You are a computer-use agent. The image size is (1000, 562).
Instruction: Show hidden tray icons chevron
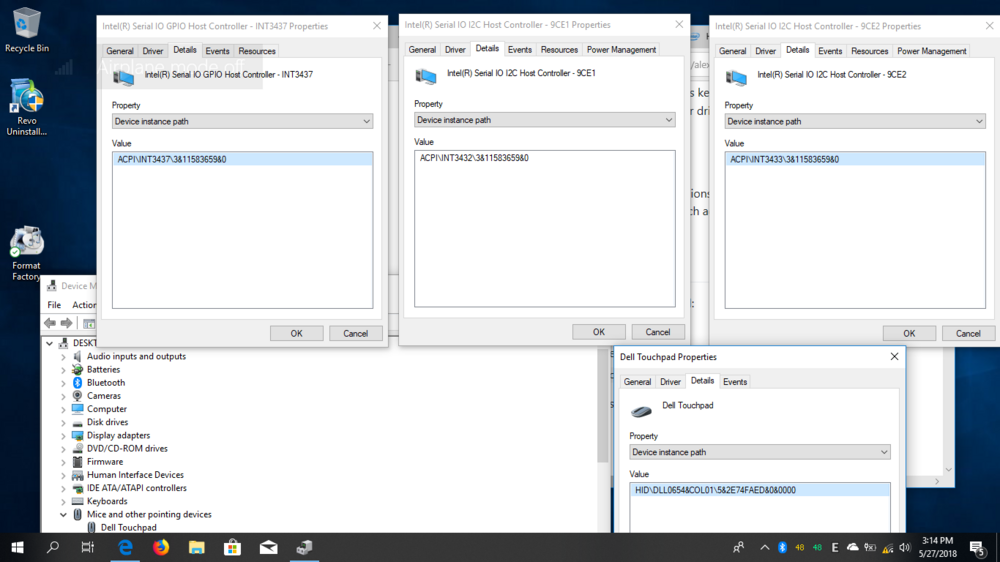tap(764, 547)
